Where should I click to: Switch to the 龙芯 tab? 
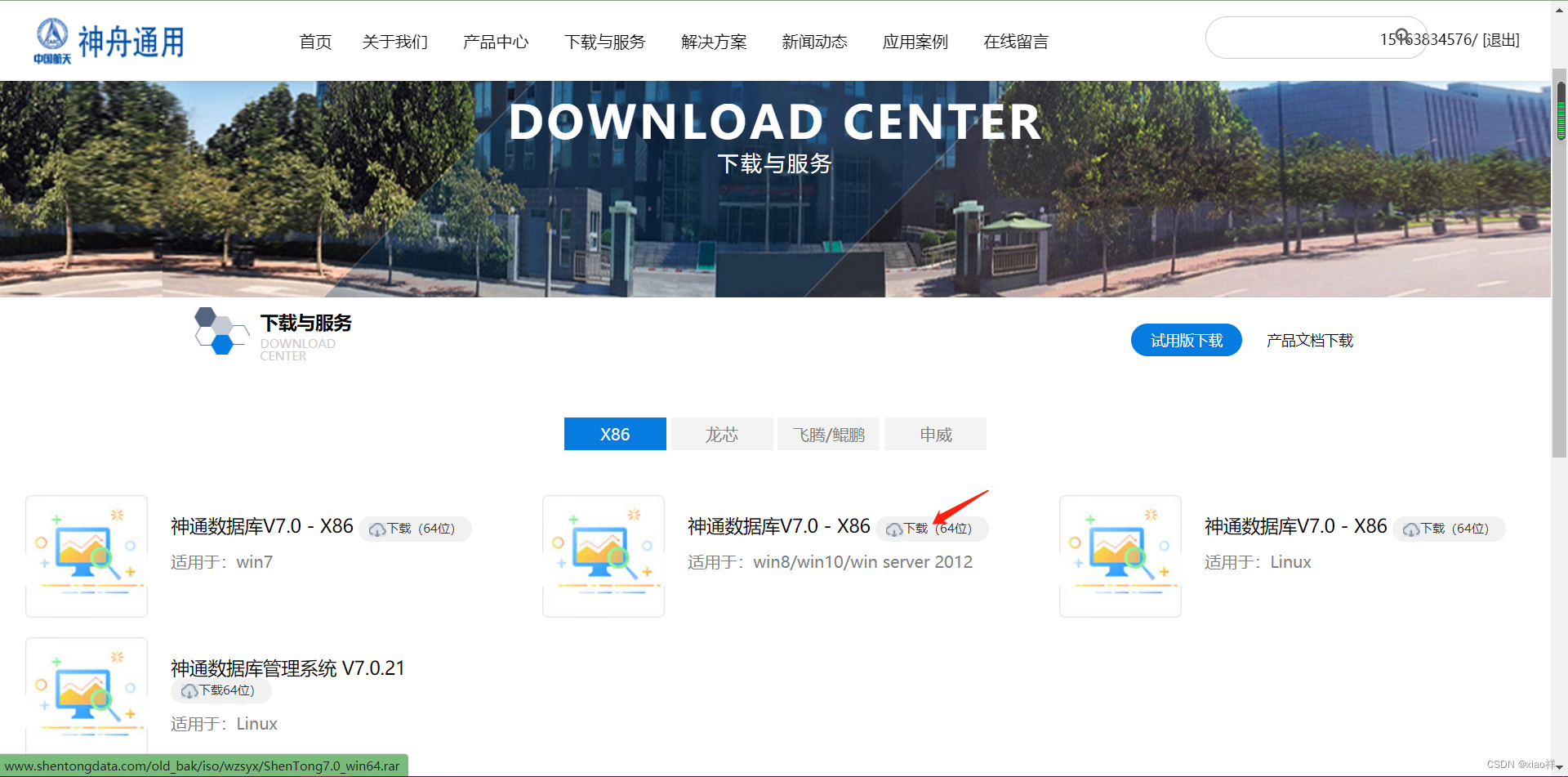point(722,434)
